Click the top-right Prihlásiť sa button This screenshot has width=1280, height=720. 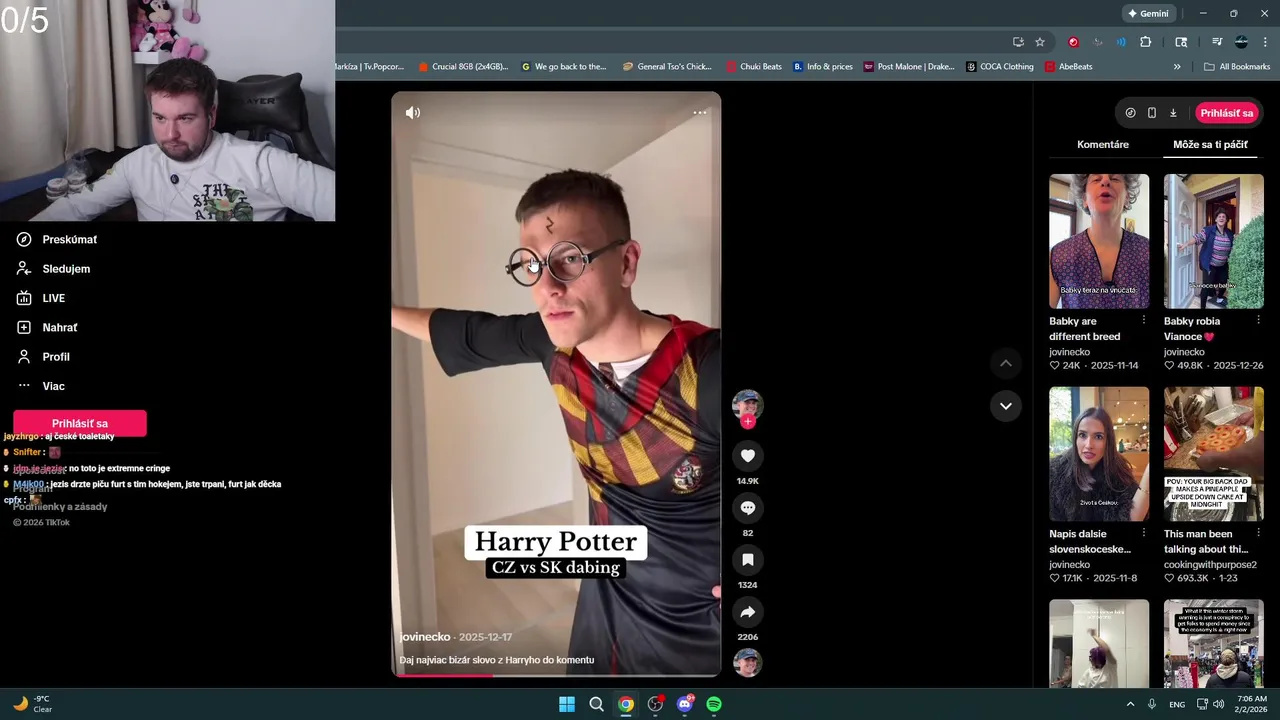click(x=1227, y=113)
